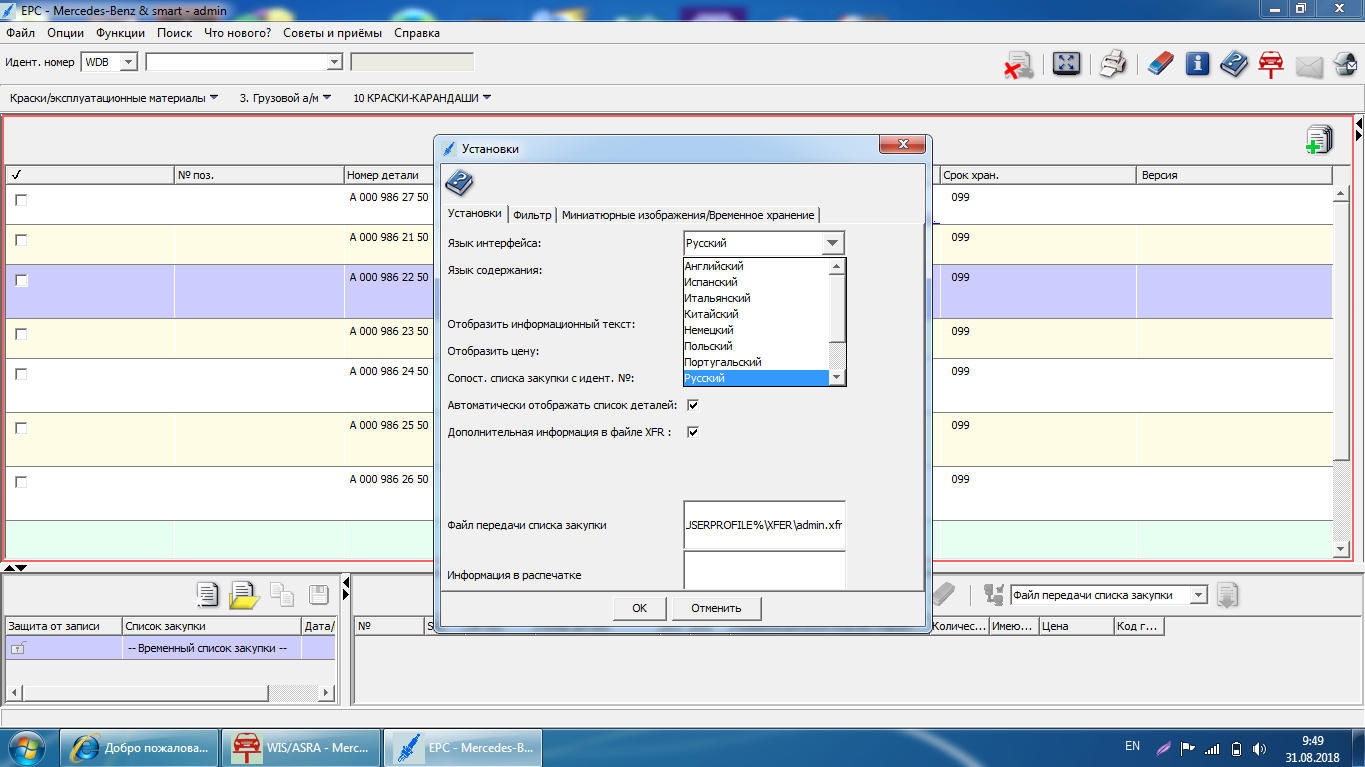
Task: Click the Windows Start orb
Action: point(26,747)
